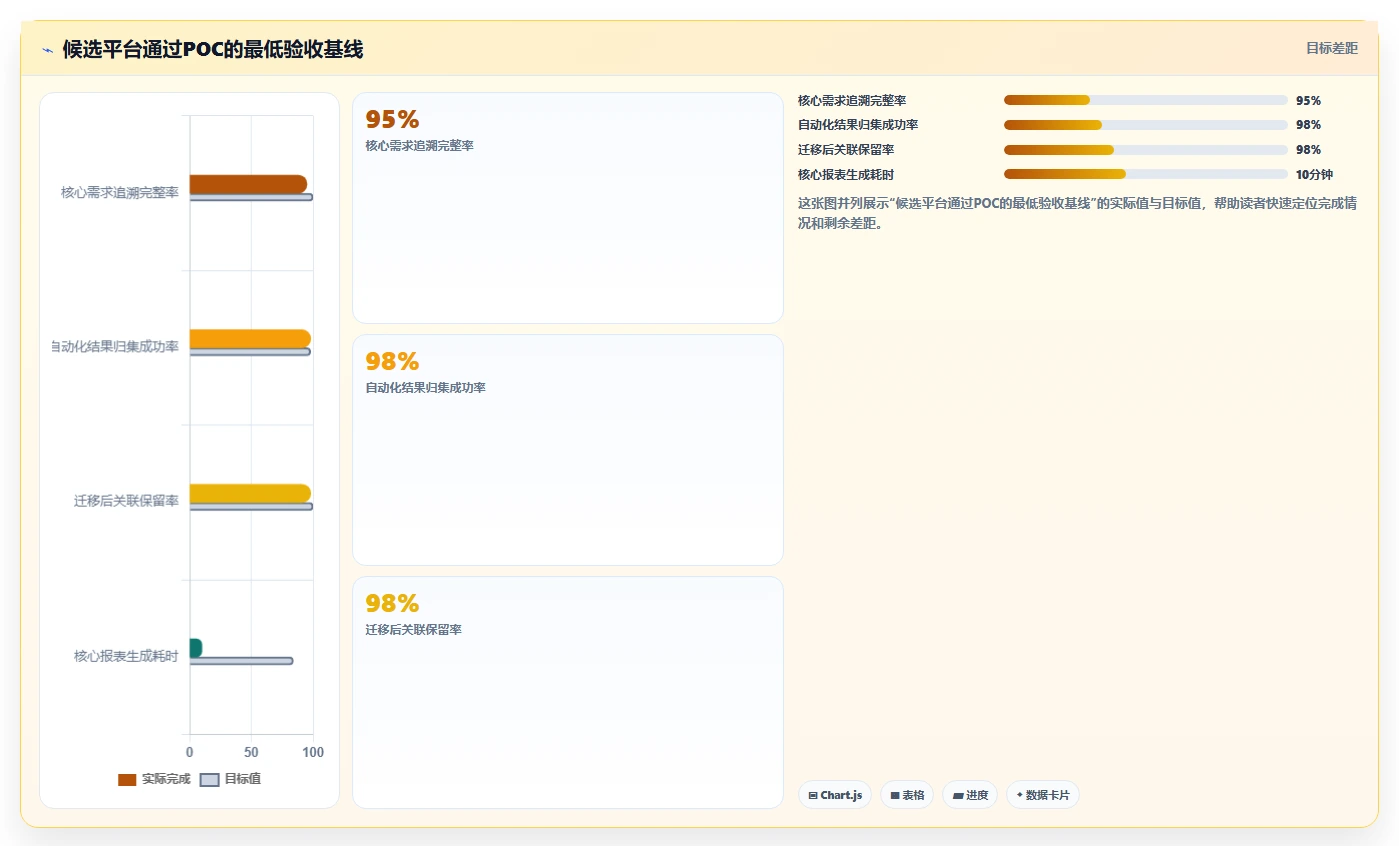
Task: Click the progress bar for 自动化结果归集成功率
Action: click(1146, 125)
